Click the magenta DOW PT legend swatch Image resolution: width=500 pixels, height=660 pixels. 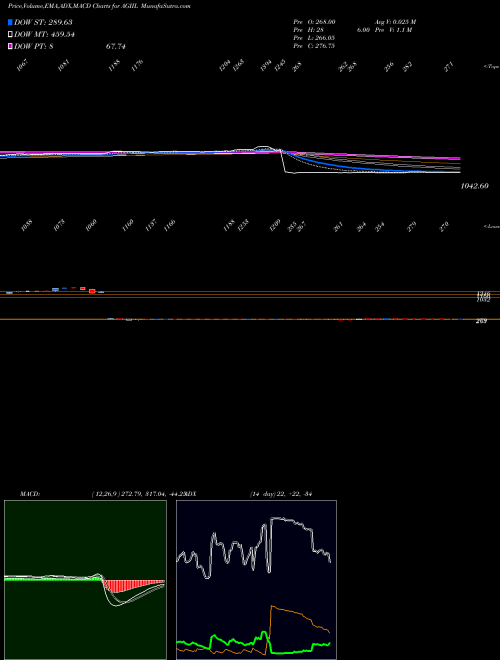(10, 46)
